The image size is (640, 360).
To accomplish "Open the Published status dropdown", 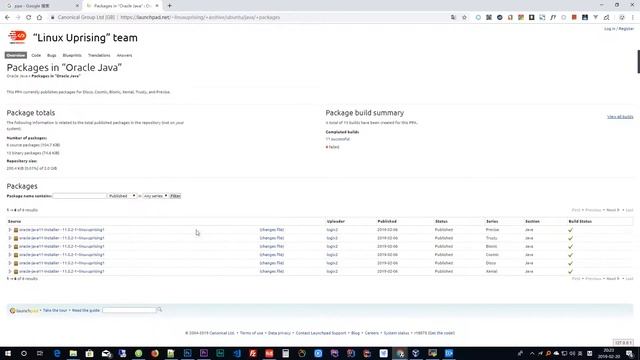I will click(122, 196).
